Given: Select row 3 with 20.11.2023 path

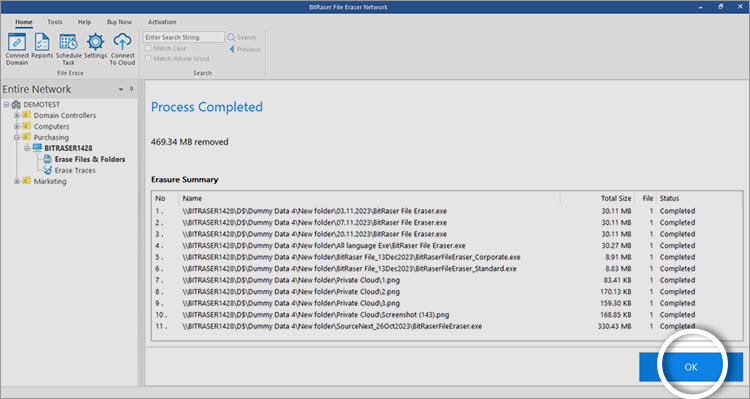Looking at the screenshot, I should point(447,234).
